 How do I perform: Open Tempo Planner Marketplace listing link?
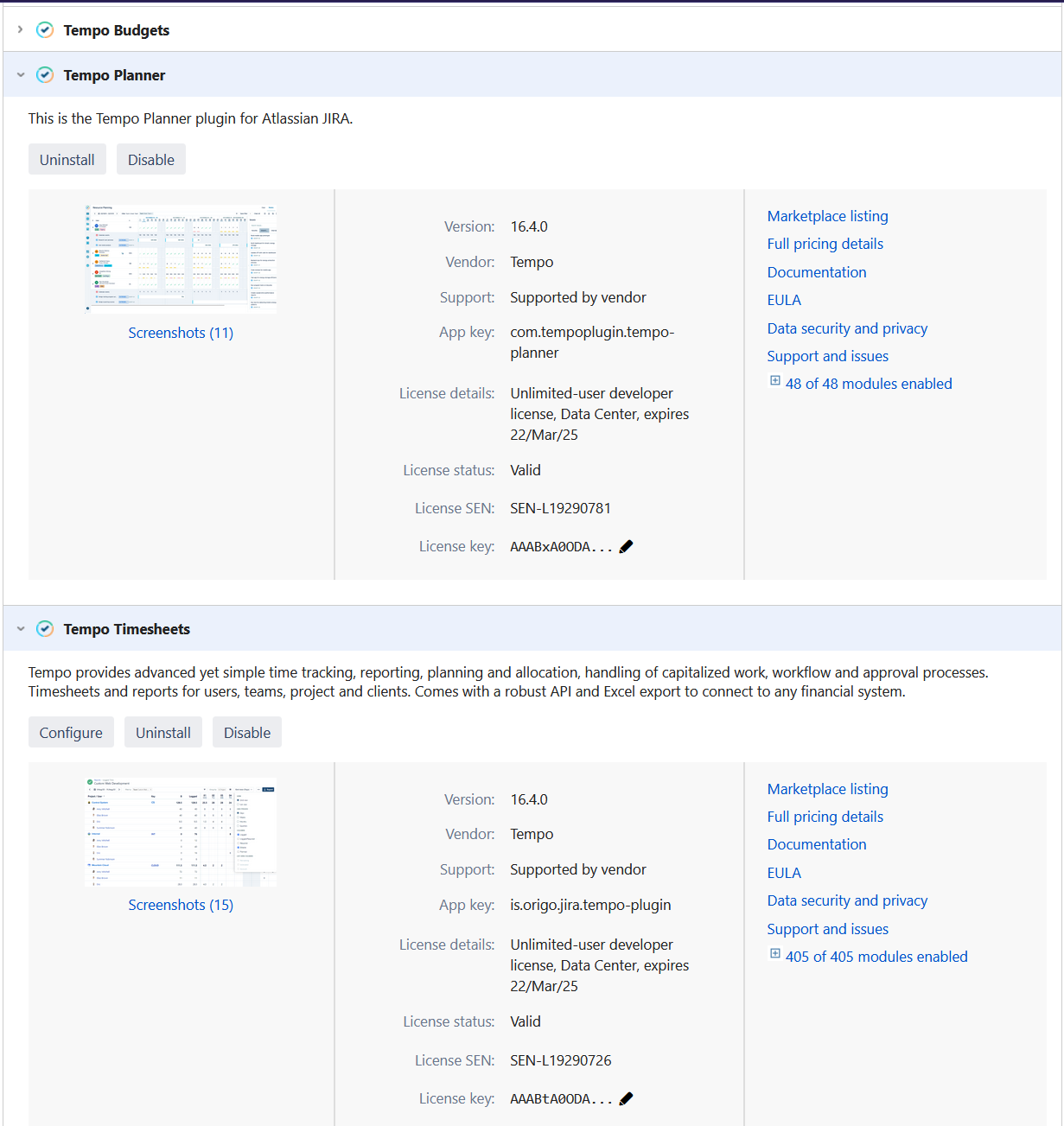[x=827, y=216]
